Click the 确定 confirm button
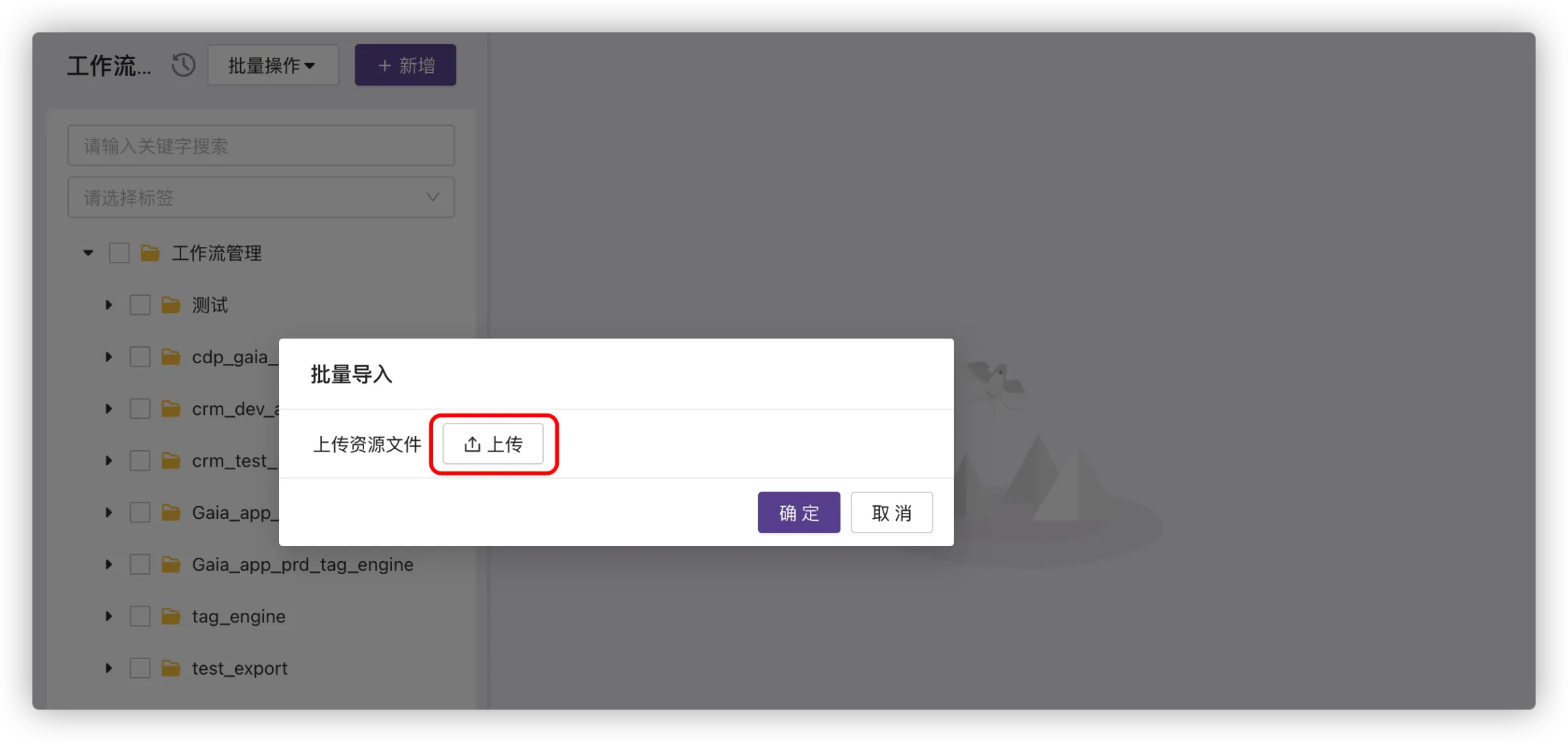This screenshot has height=742, width=1568. tap(799, 513)
